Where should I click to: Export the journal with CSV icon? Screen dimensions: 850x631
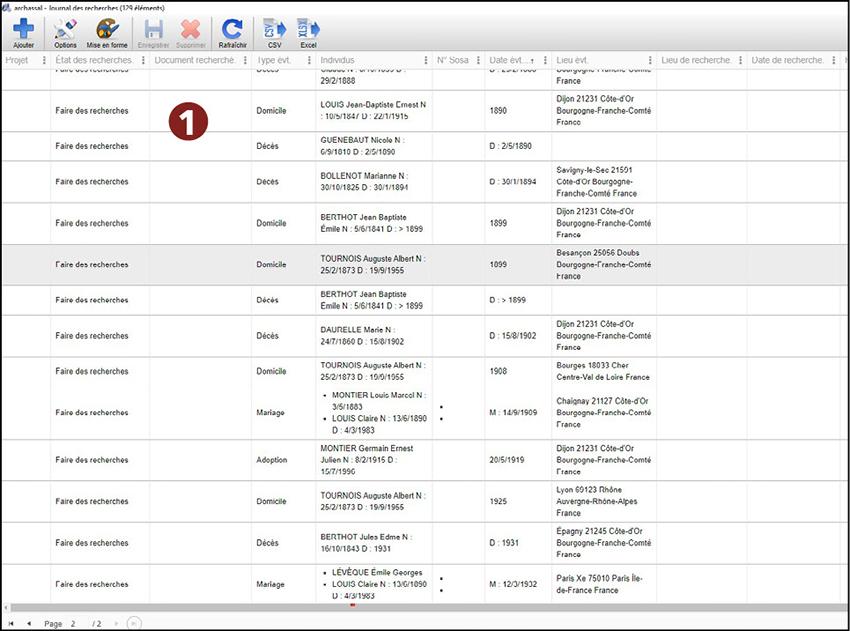[274, 29]
